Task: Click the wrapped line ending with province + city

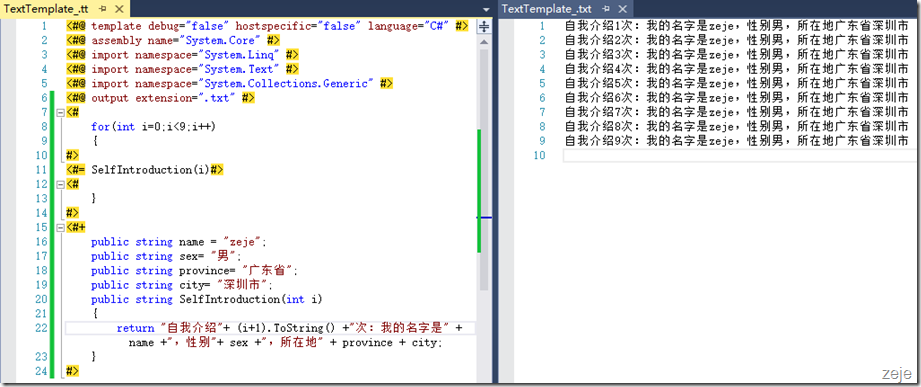Action: point(285,342)
